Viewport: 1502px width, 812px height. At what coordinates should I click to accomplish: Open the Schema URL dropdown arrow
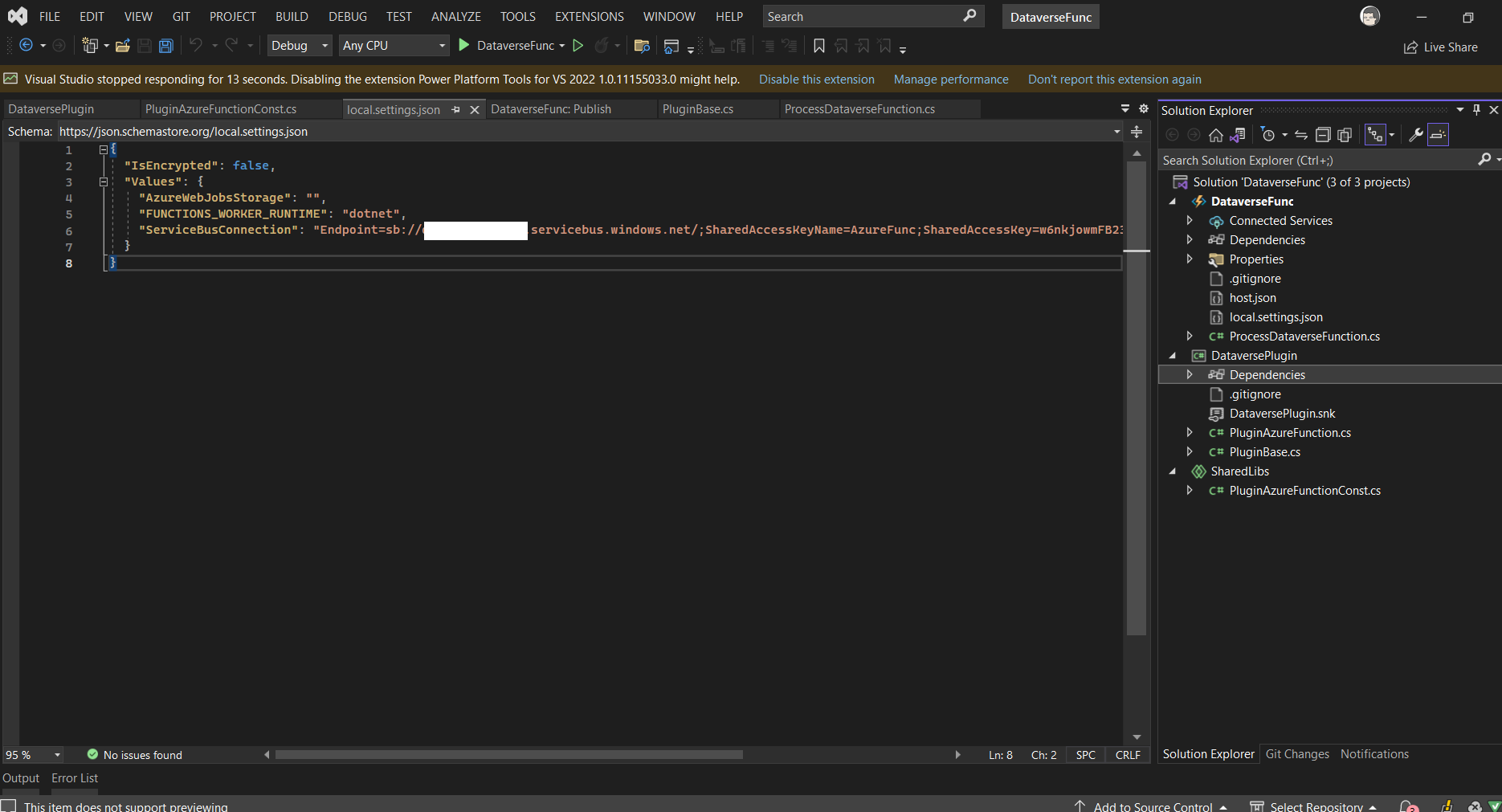pos(1116,132)
